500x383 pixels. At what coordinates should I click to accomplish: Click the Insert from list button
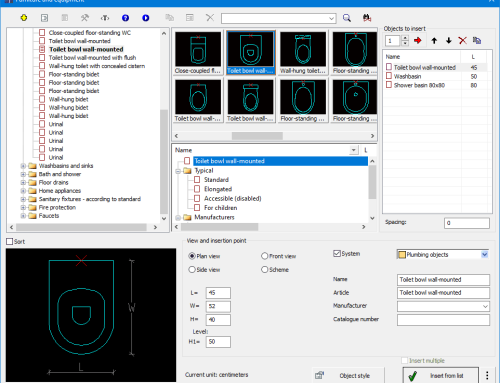(x=441, y=376)
